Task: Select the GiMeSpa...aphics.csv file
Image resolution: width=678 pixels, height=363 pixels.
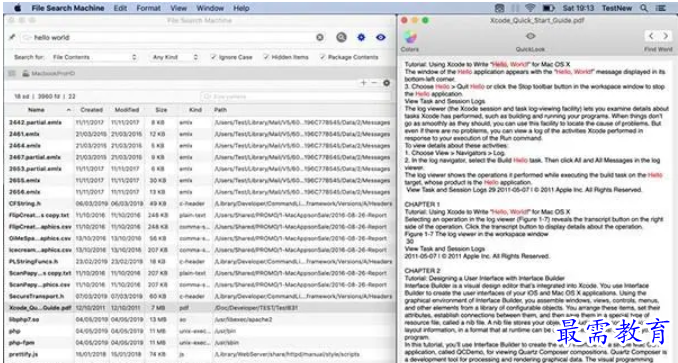Action: click(40, 238)
